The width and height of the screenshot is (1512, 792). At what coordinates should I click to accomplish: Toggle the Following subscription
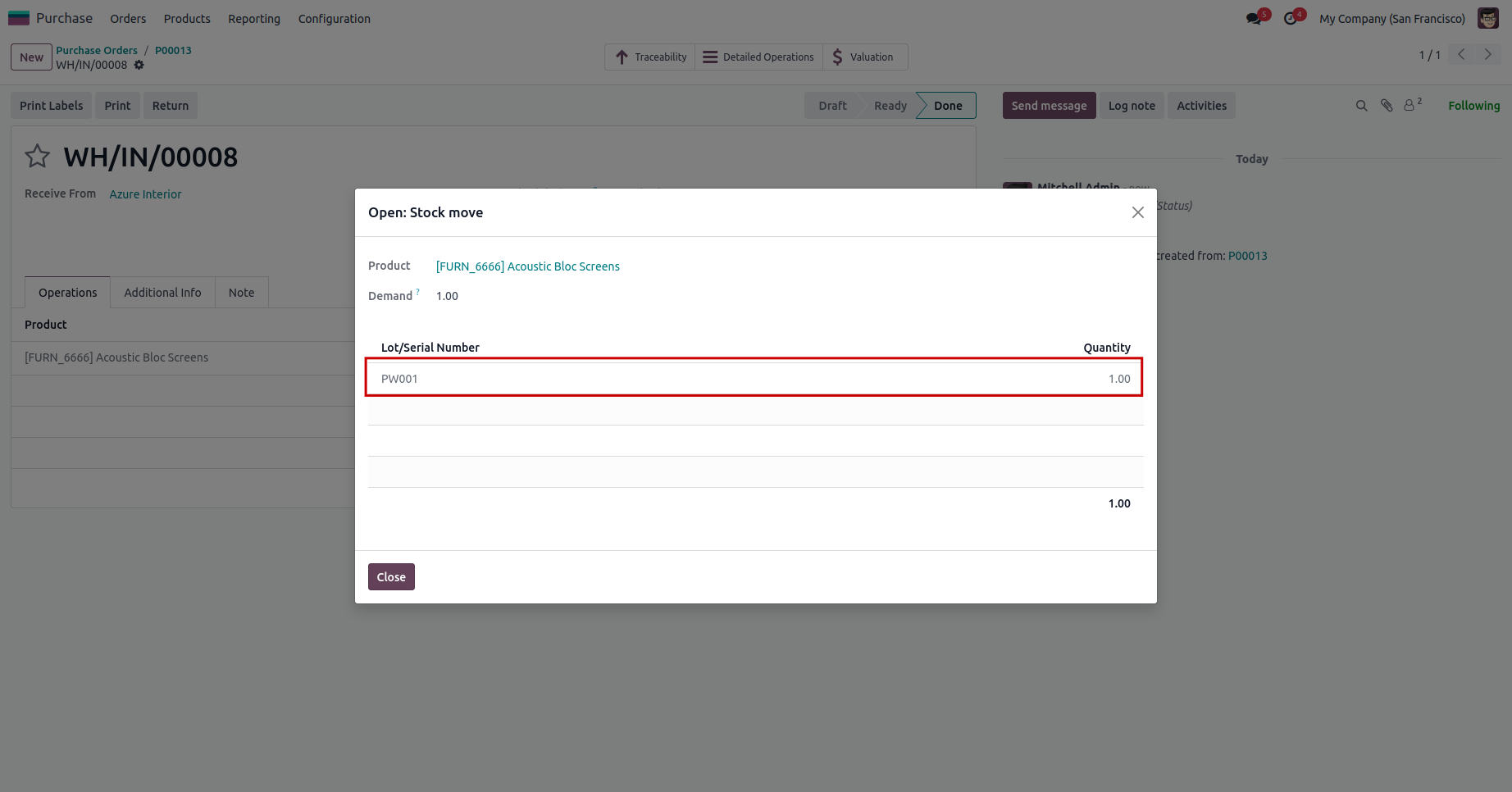pos(1473,106)
